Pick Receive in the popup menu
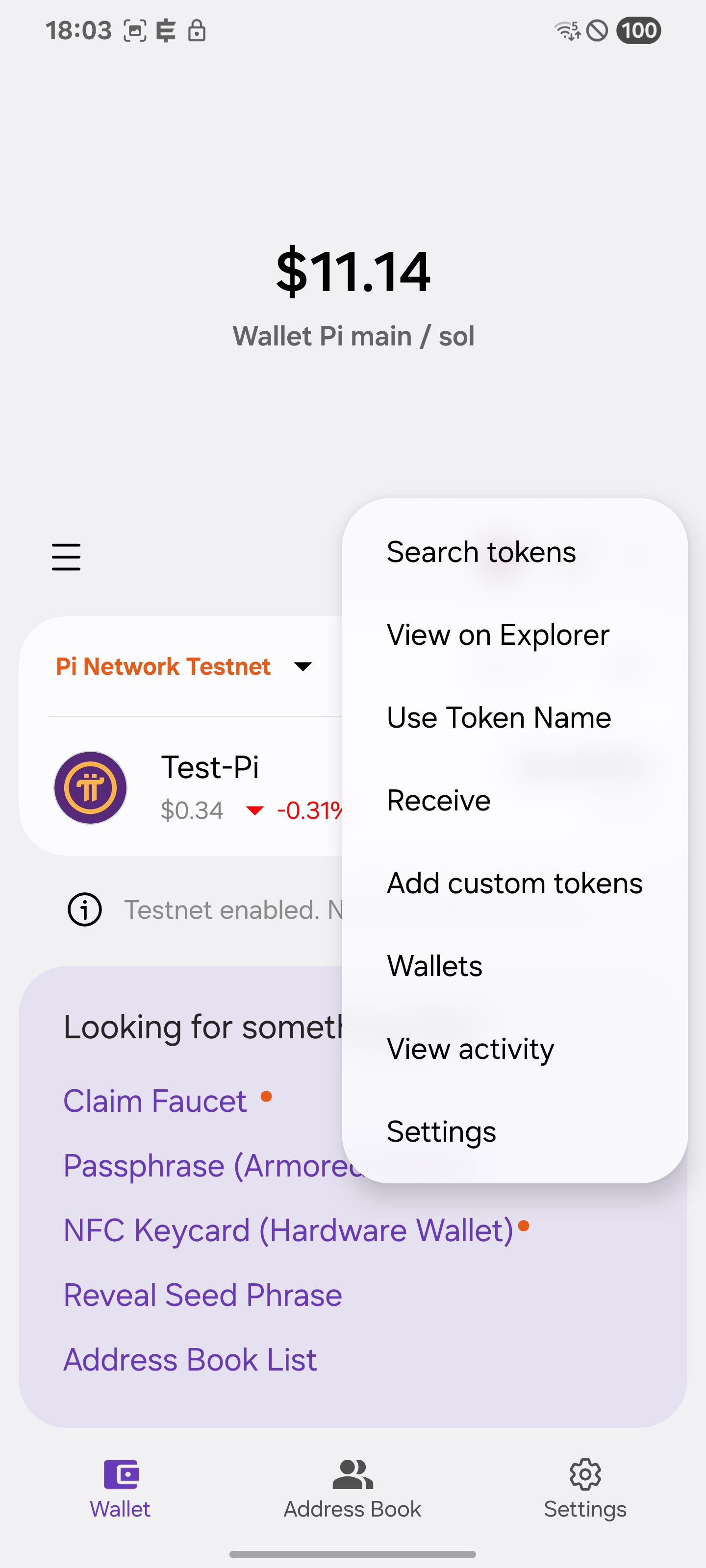Viewport: 706px width, 1568px height. pos(439,801)
